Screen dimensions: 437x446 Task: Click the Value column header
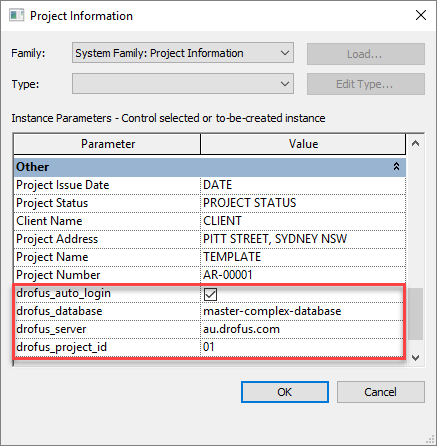pyautogui.click(x=303, y=144)
